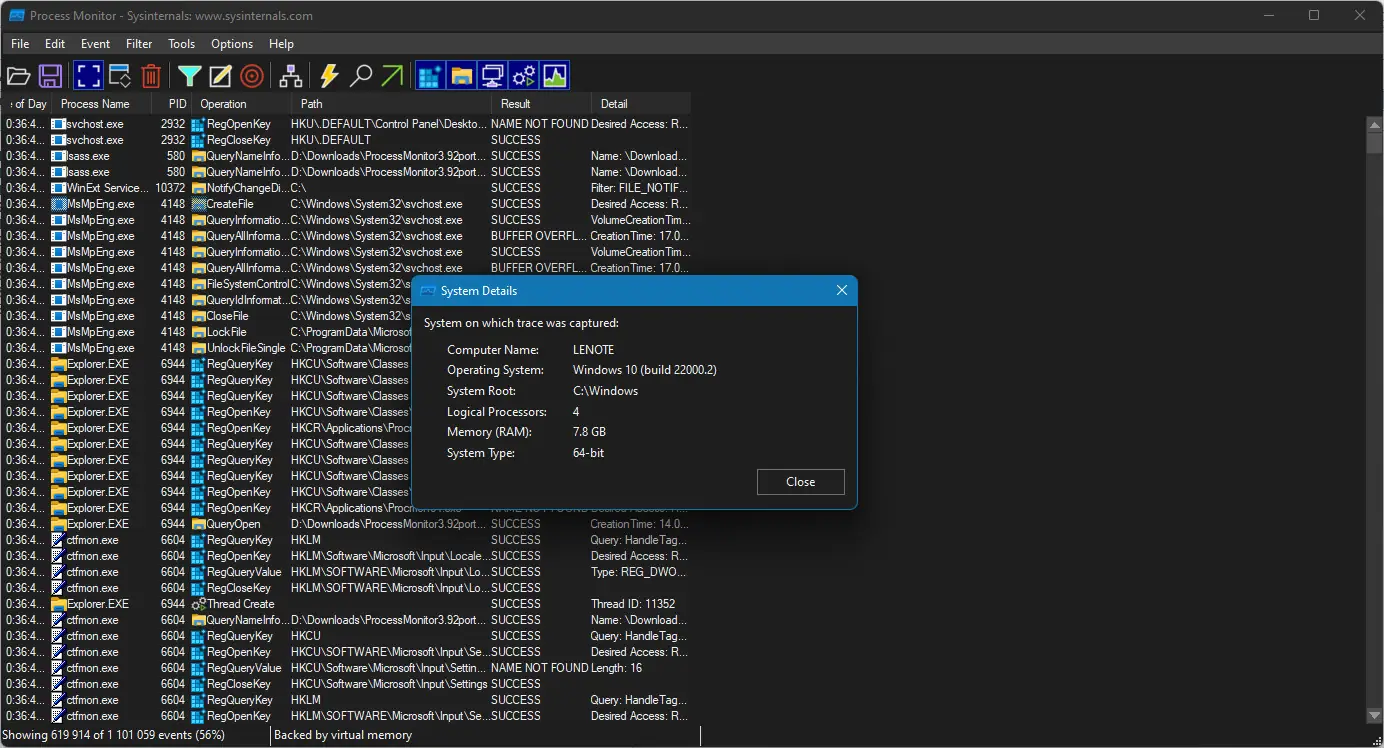Click the Detail column header

[x=641, y=104]
